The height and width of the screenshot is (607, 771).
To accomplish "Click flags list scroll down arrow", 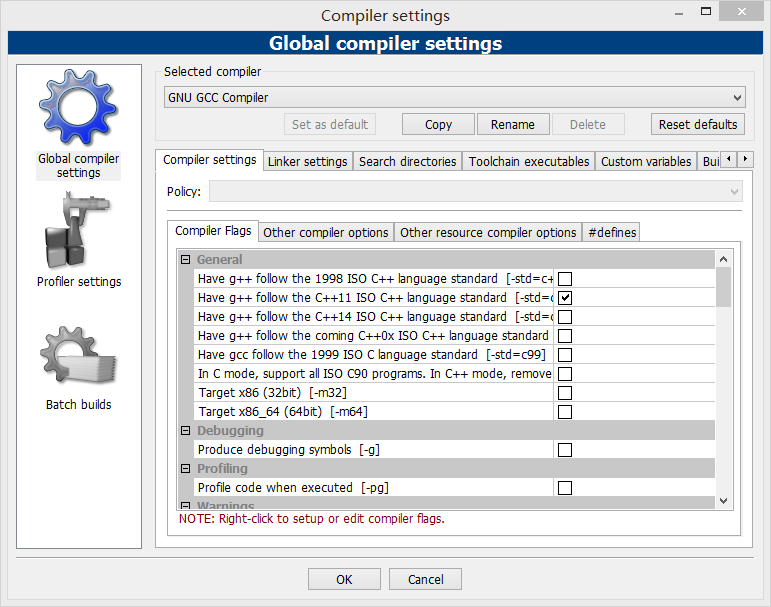I will point(723,501).
